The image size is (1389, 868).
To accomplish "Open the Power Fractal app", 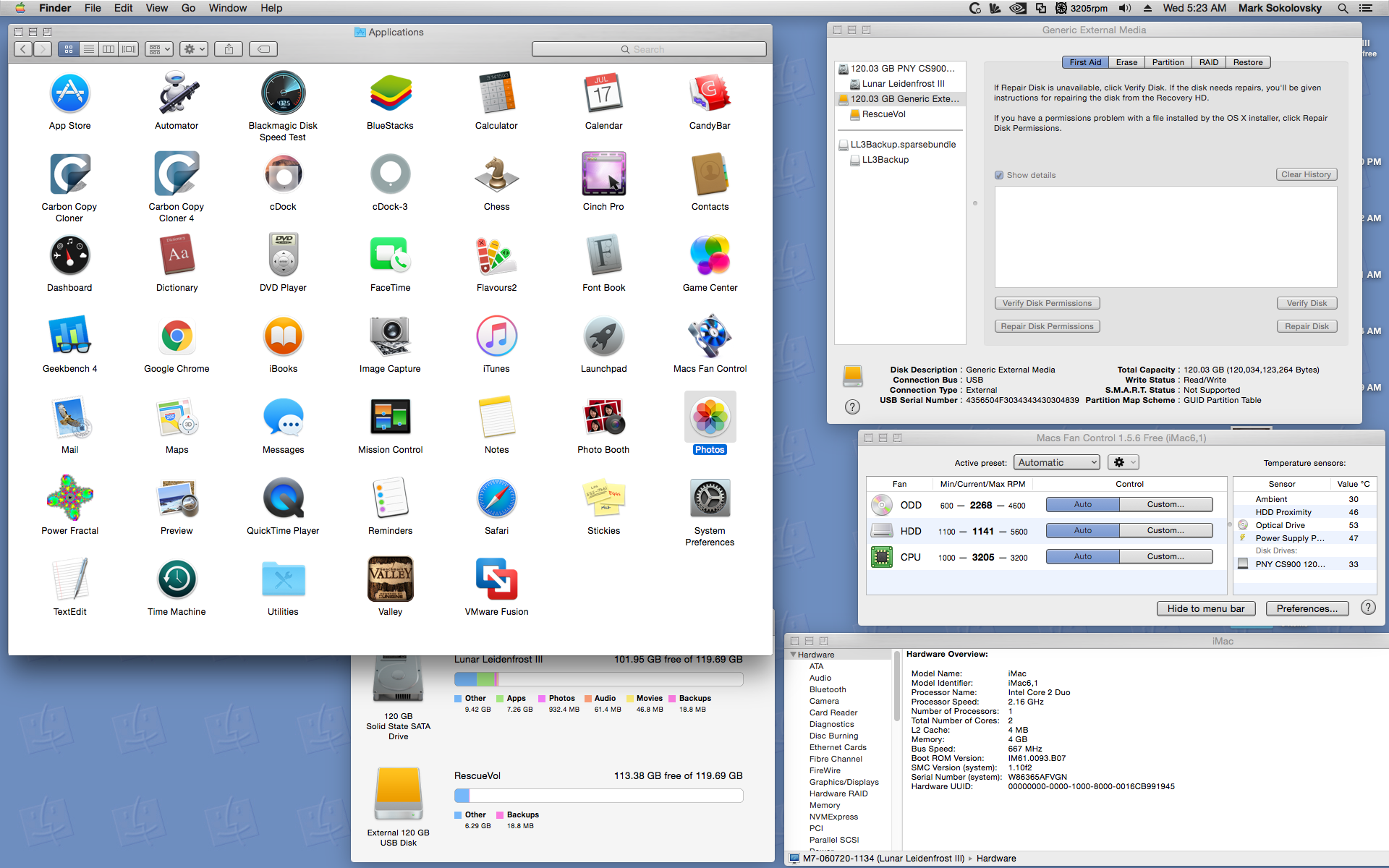I will click(x=69, y=498).
